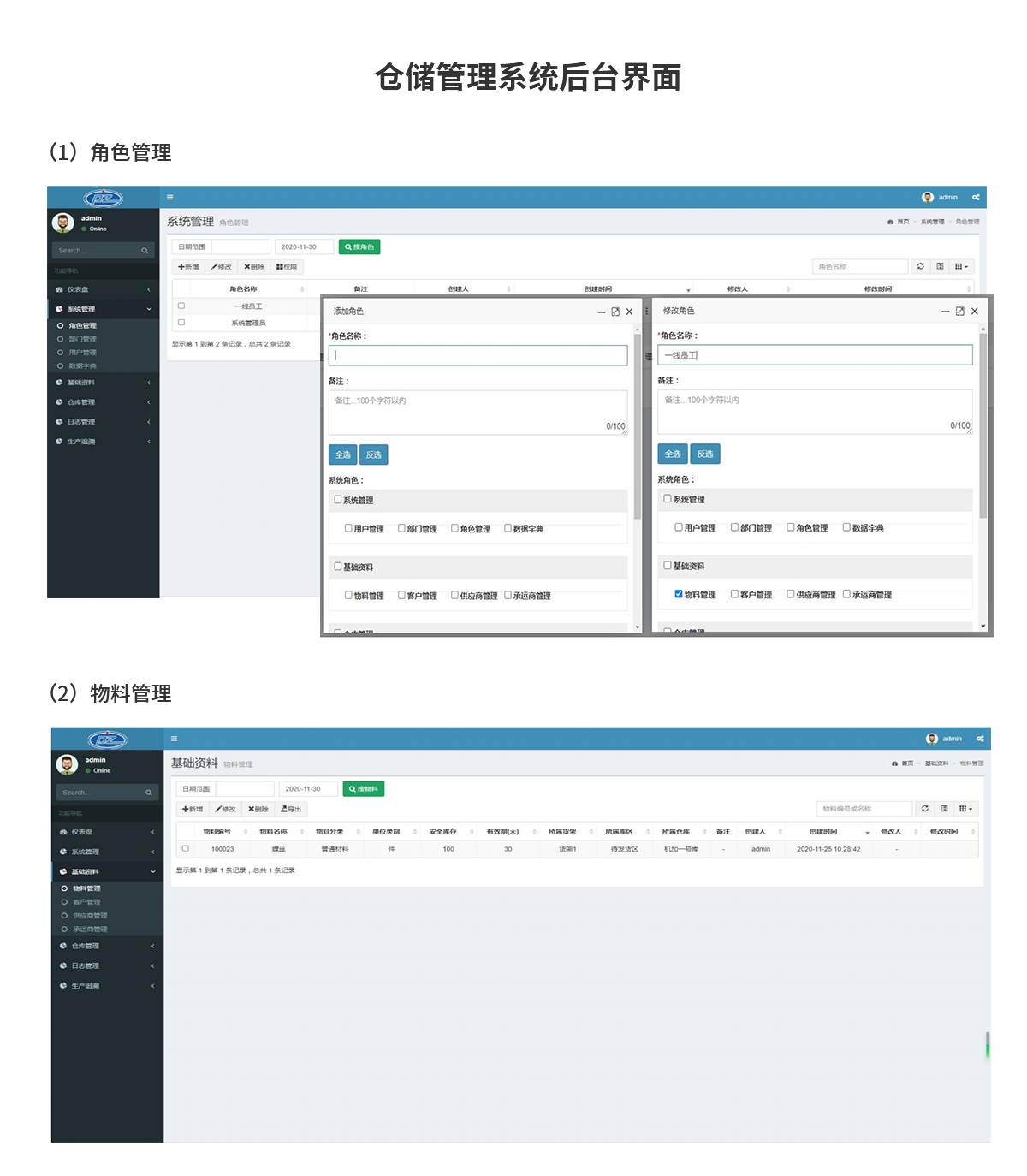Screen dimensions: 1027x1176
Task: Open settings gears icon on 基础资料 page header
Action: click(980, 739)
